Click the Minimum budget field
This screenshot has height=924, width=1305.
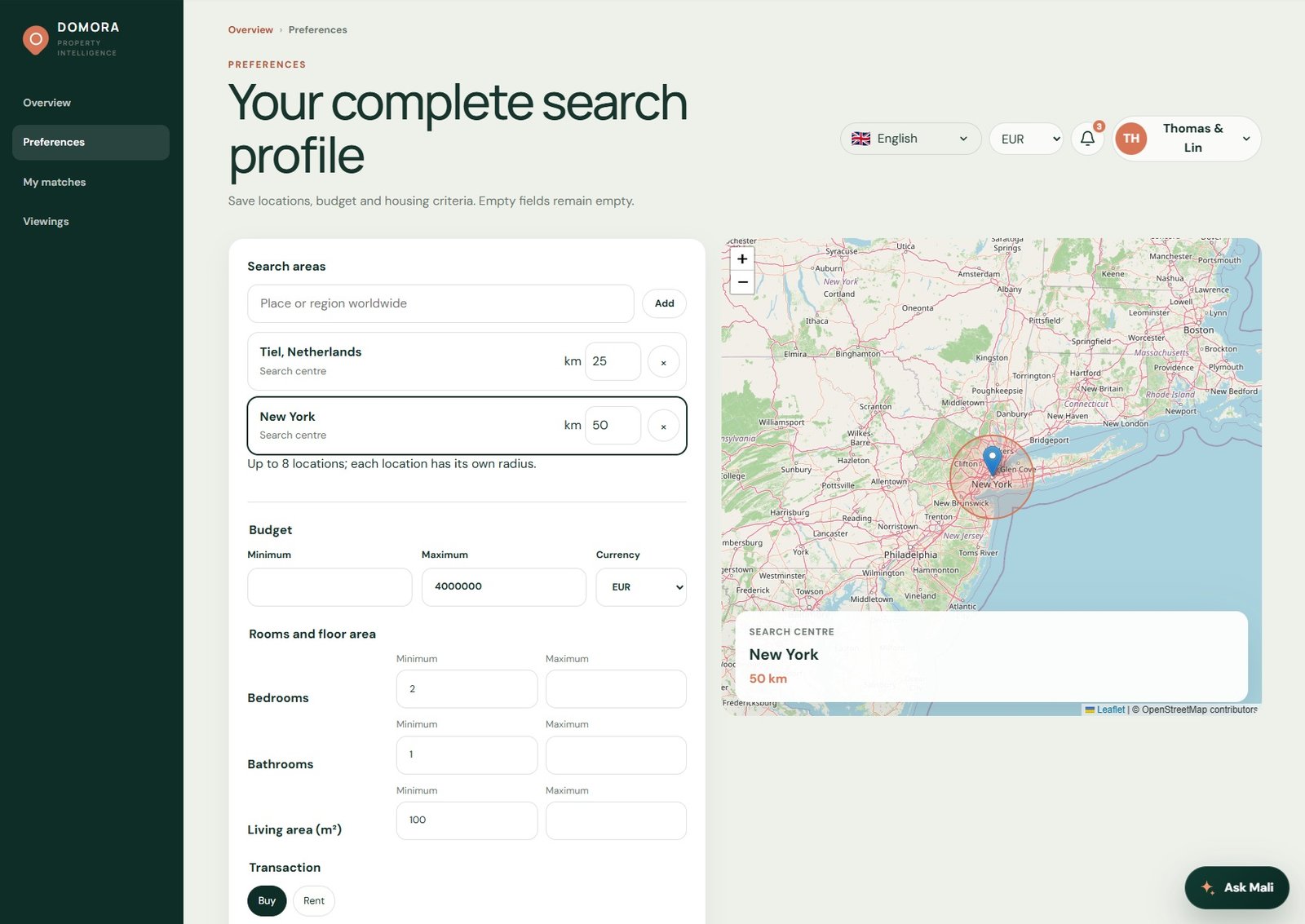[330, 587]
